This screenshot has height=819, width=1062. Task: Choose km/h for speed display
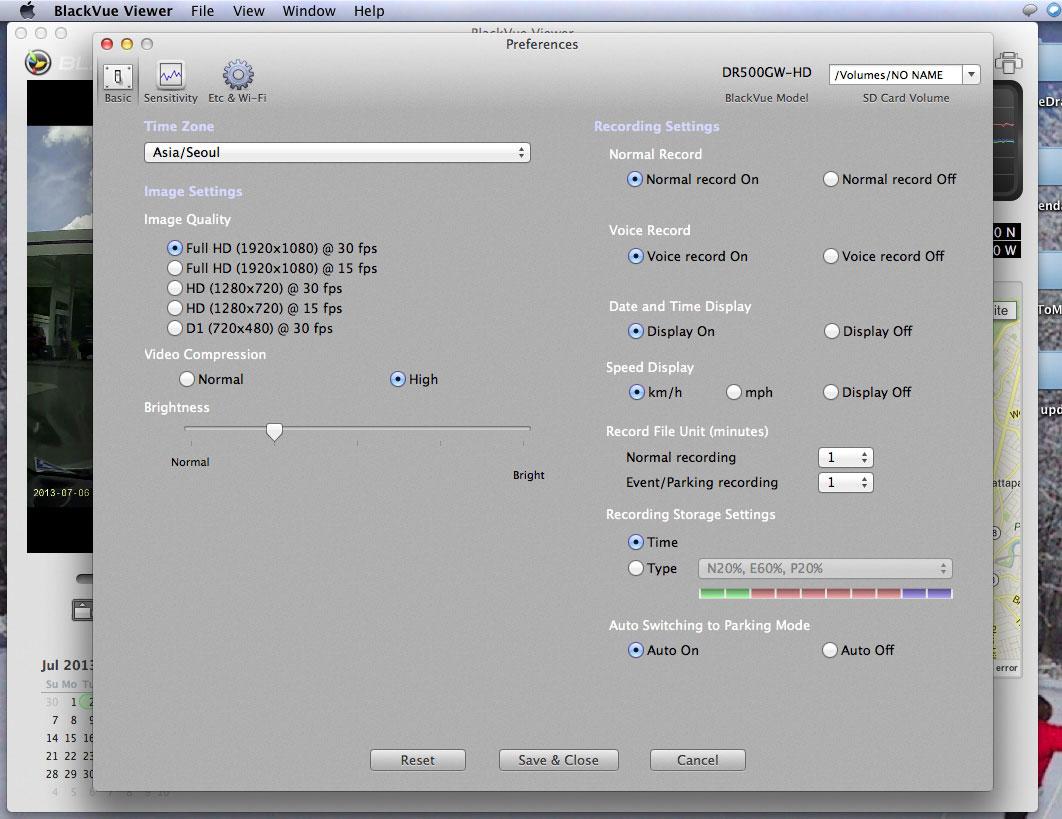coord(636,392)
